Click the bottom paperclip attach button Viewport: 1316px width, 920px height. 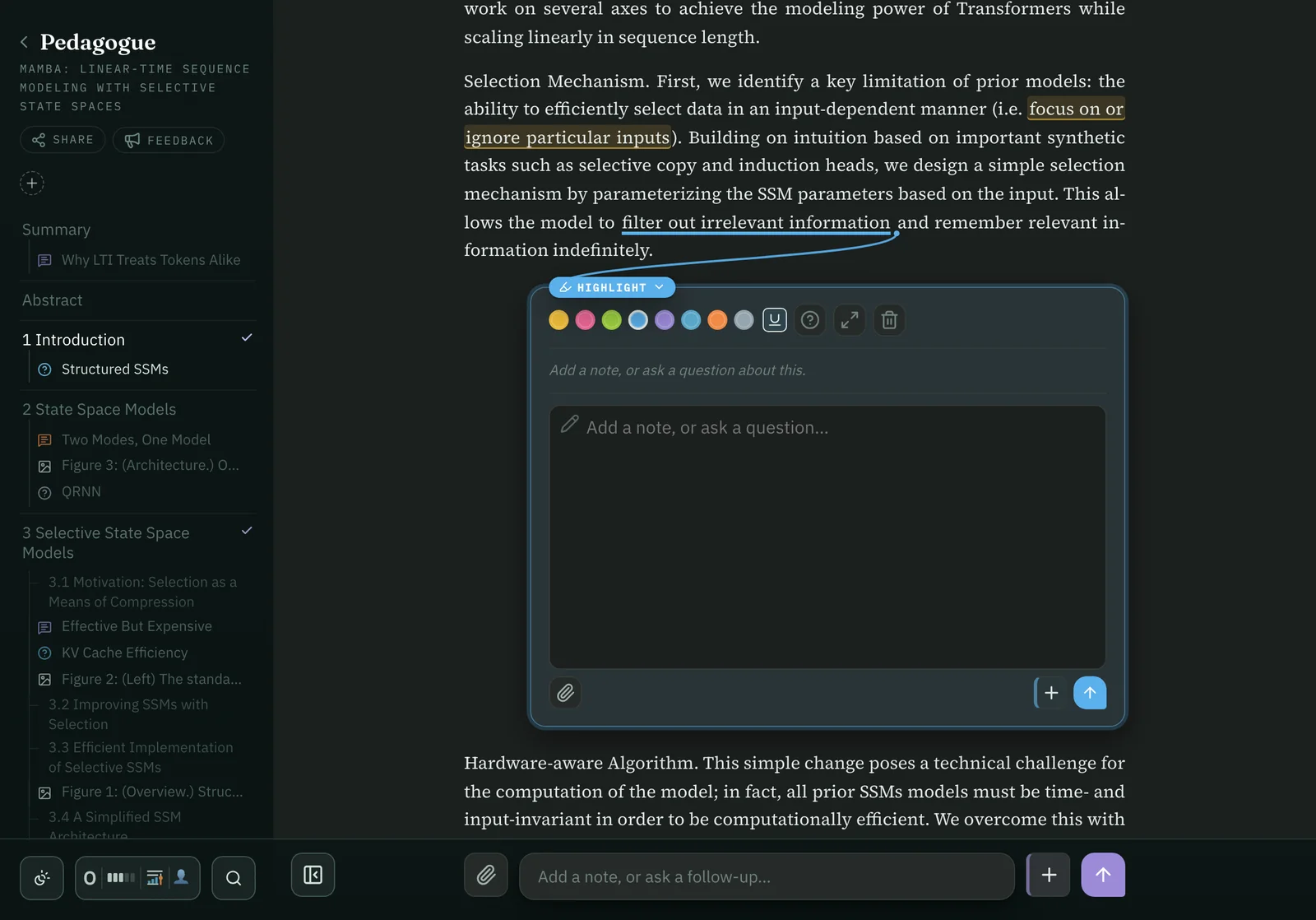486,875
